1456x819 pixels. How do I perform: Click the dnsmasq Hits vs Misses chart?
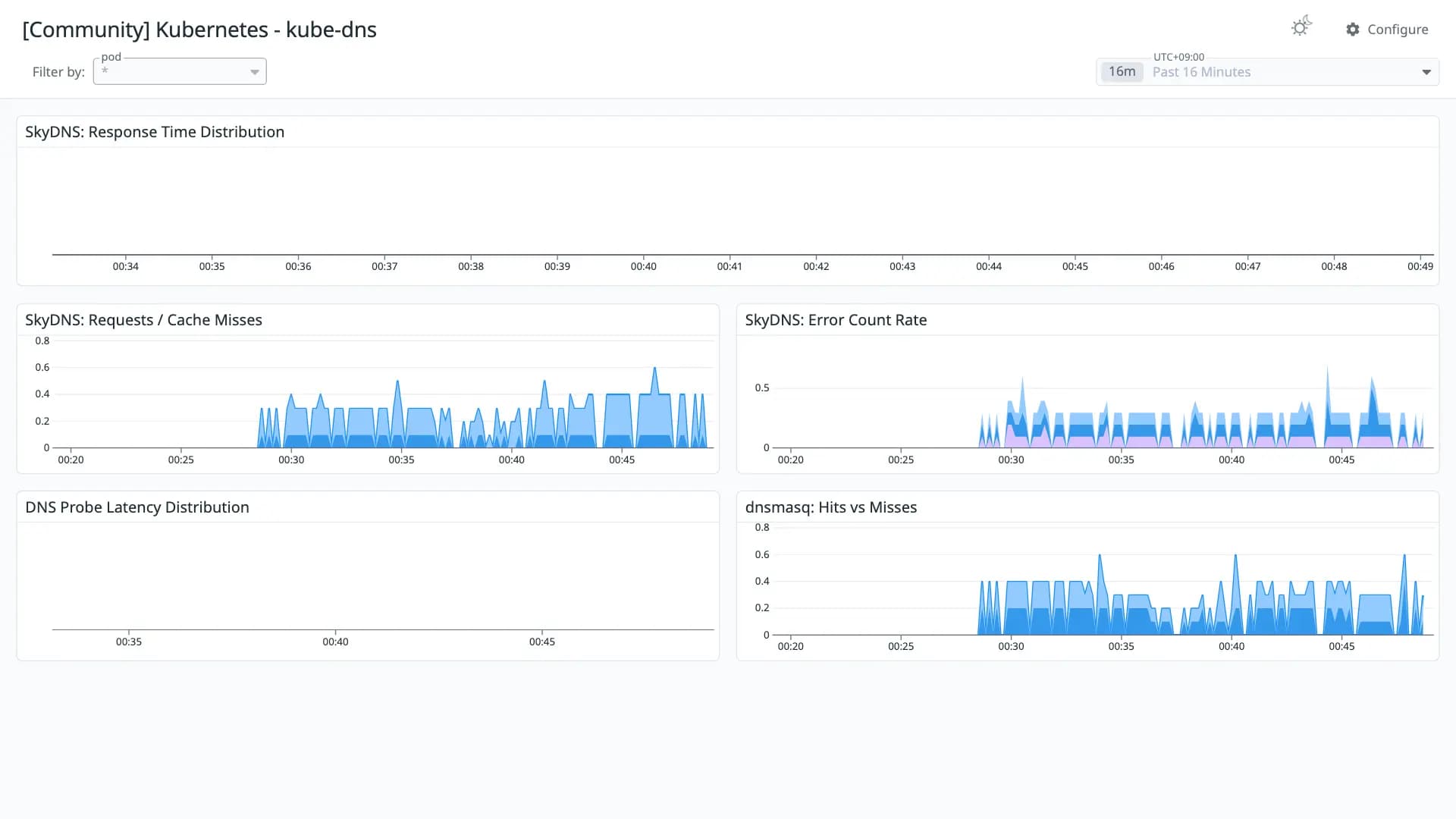click(1103, 581)
